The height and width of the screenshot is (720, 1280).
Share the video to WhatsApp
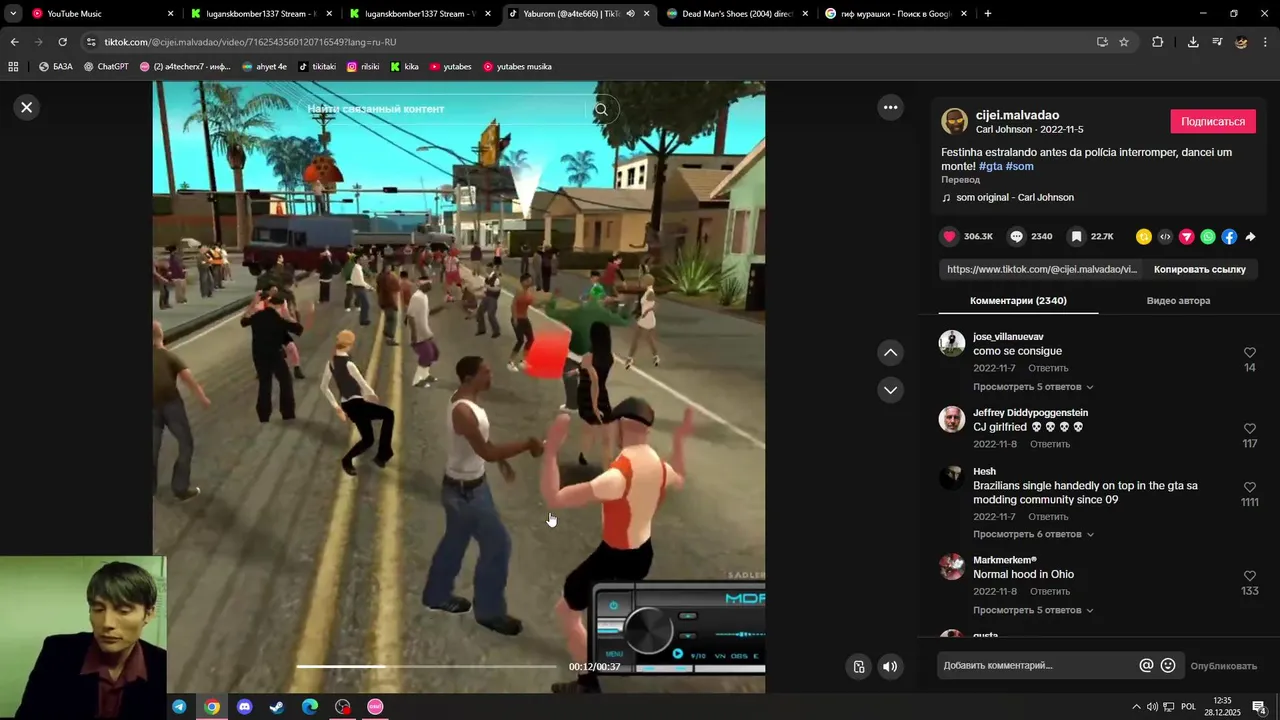1208,237
